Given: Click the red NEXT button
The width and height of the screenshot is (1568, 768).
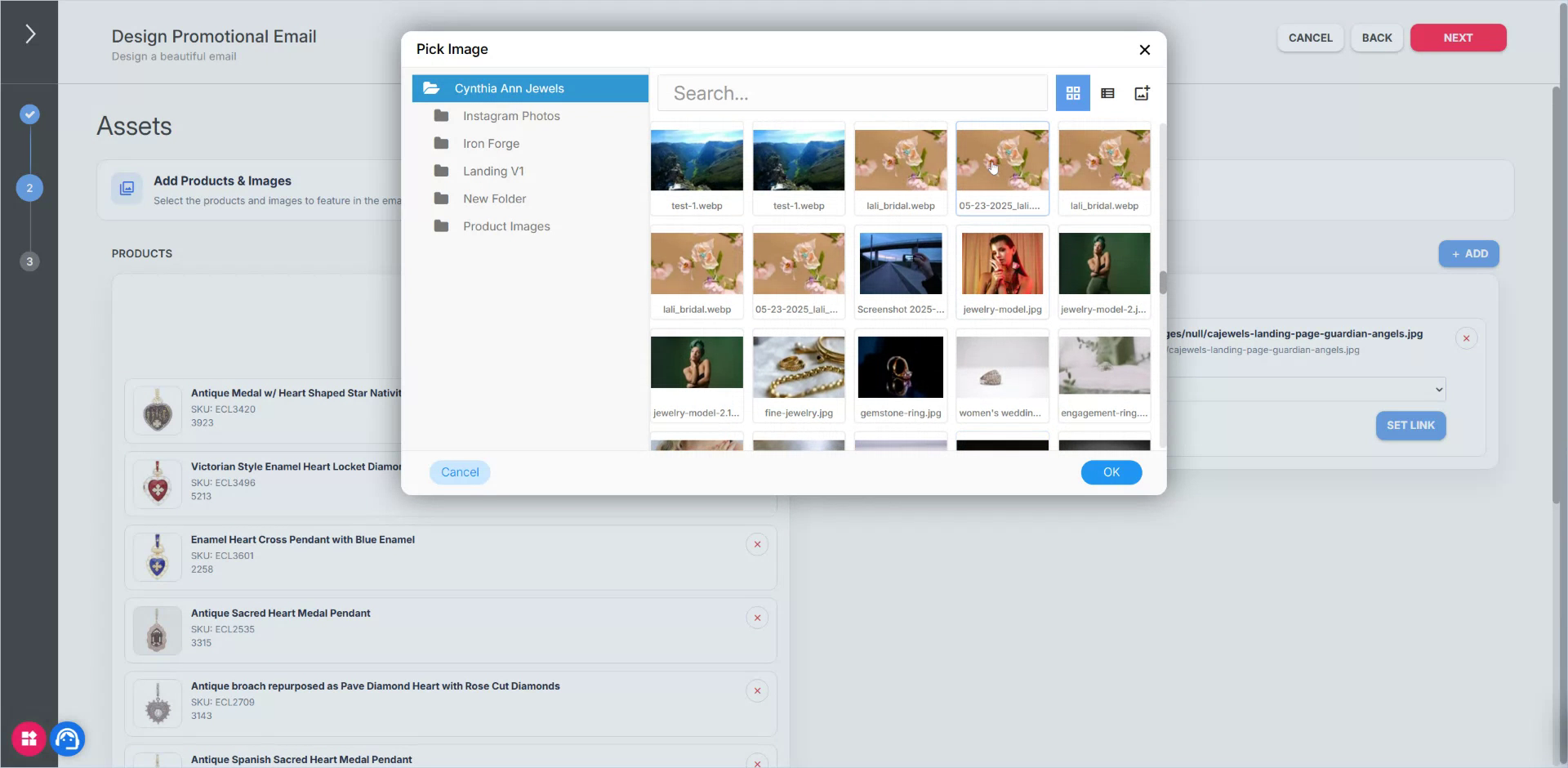Looking at the screenshot, I should click(x=1458, y=38).
